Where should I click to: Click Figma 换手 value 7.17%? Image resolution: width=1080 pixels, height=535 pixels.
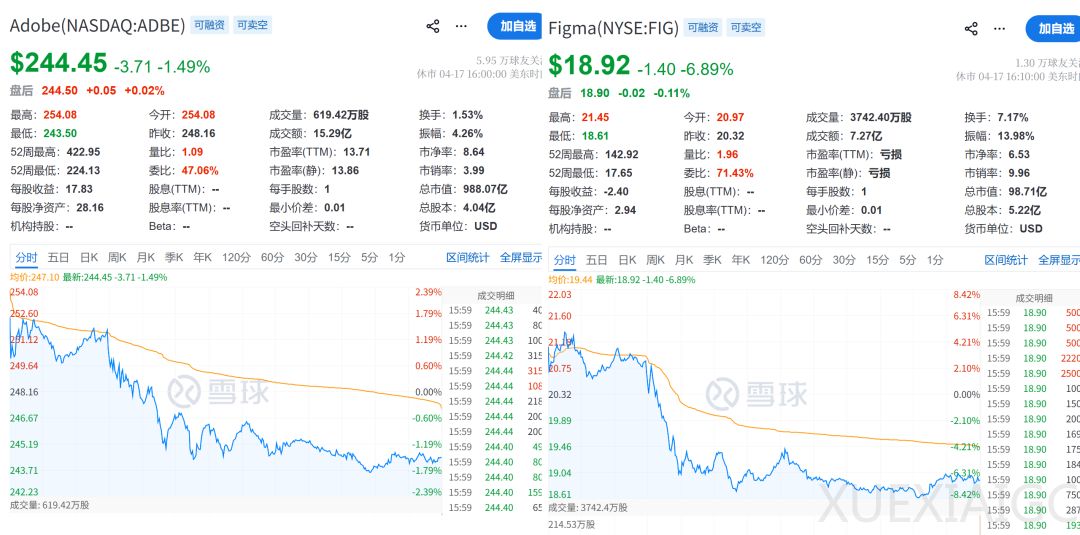tap(1013, 118)
